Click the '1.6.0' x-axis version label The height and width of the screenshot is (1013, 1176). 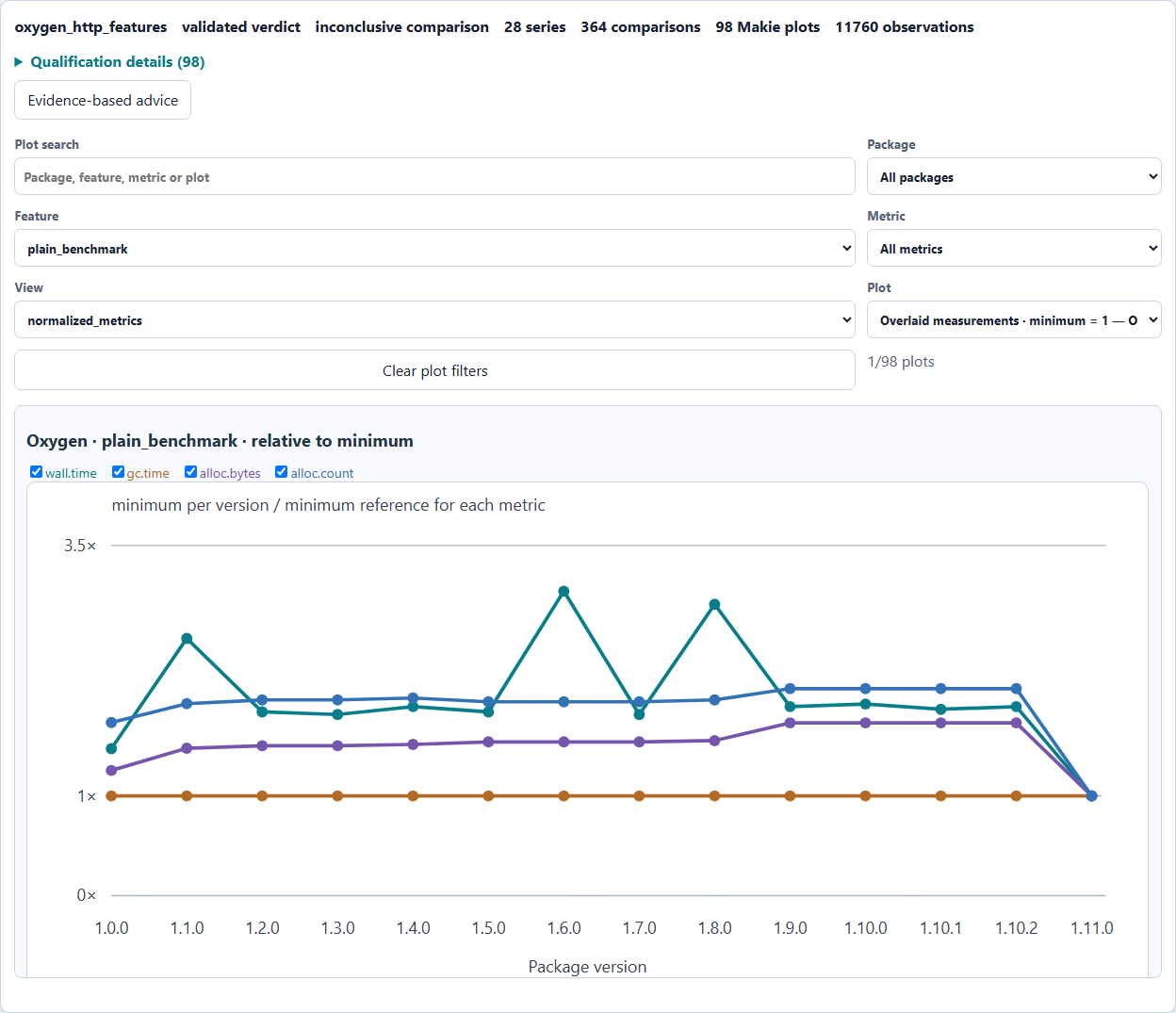pos(563,928)
